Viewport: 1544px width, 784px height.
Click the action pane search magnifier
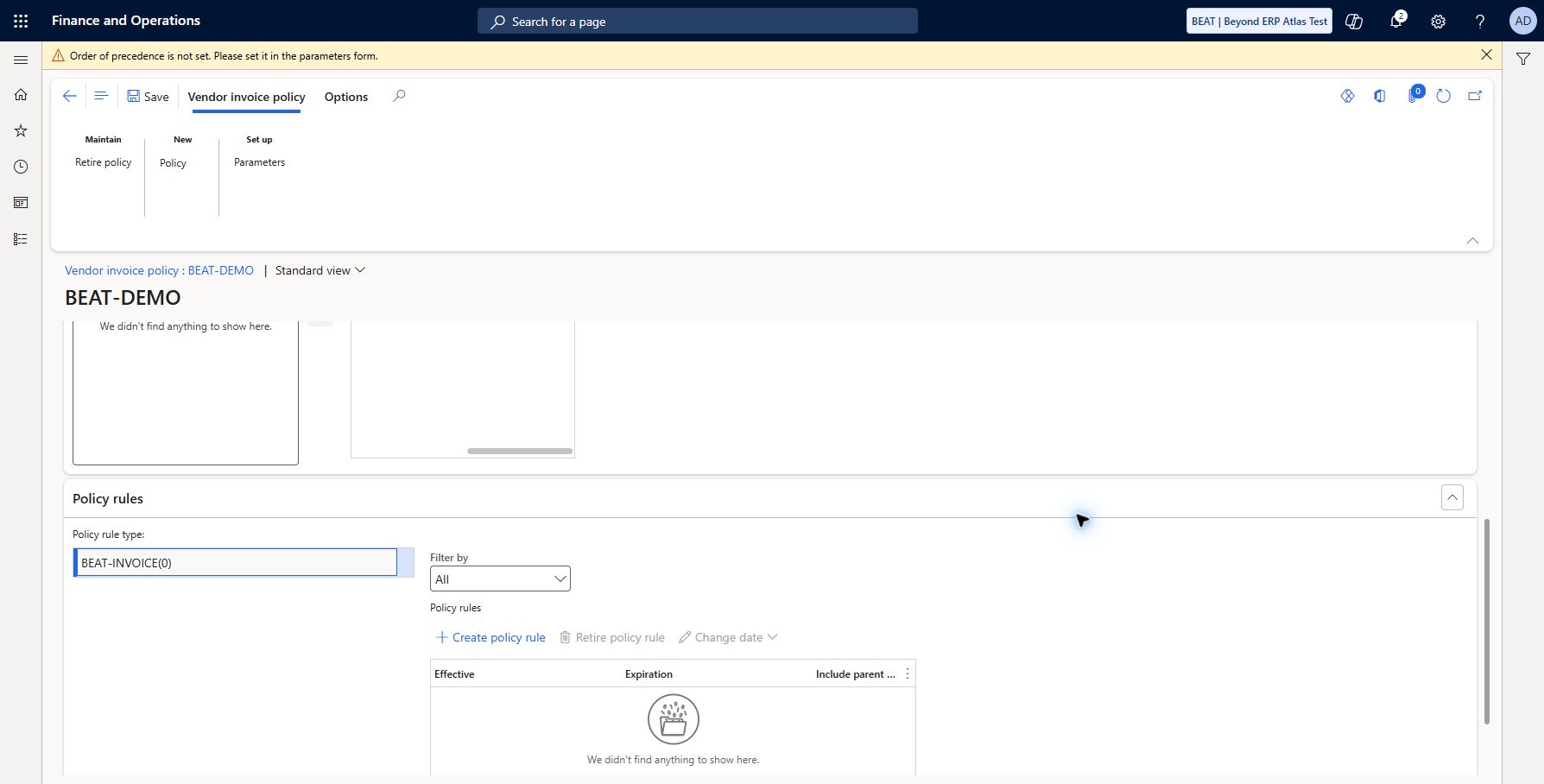pyautogui.click(x=399, y=96)
